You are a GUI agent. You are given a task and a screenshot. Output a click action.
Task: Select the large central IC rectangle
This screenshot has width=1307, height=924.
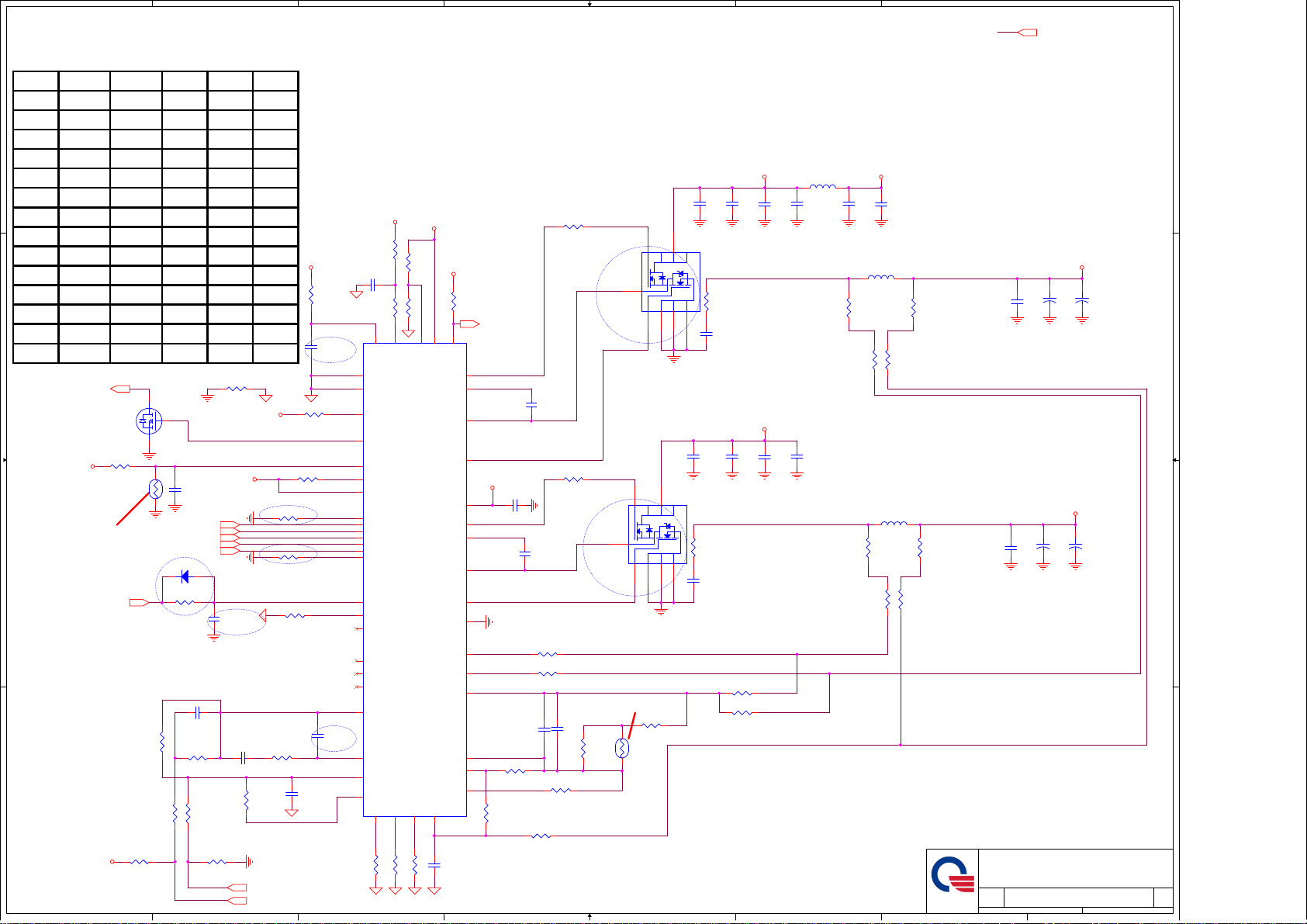415,580
